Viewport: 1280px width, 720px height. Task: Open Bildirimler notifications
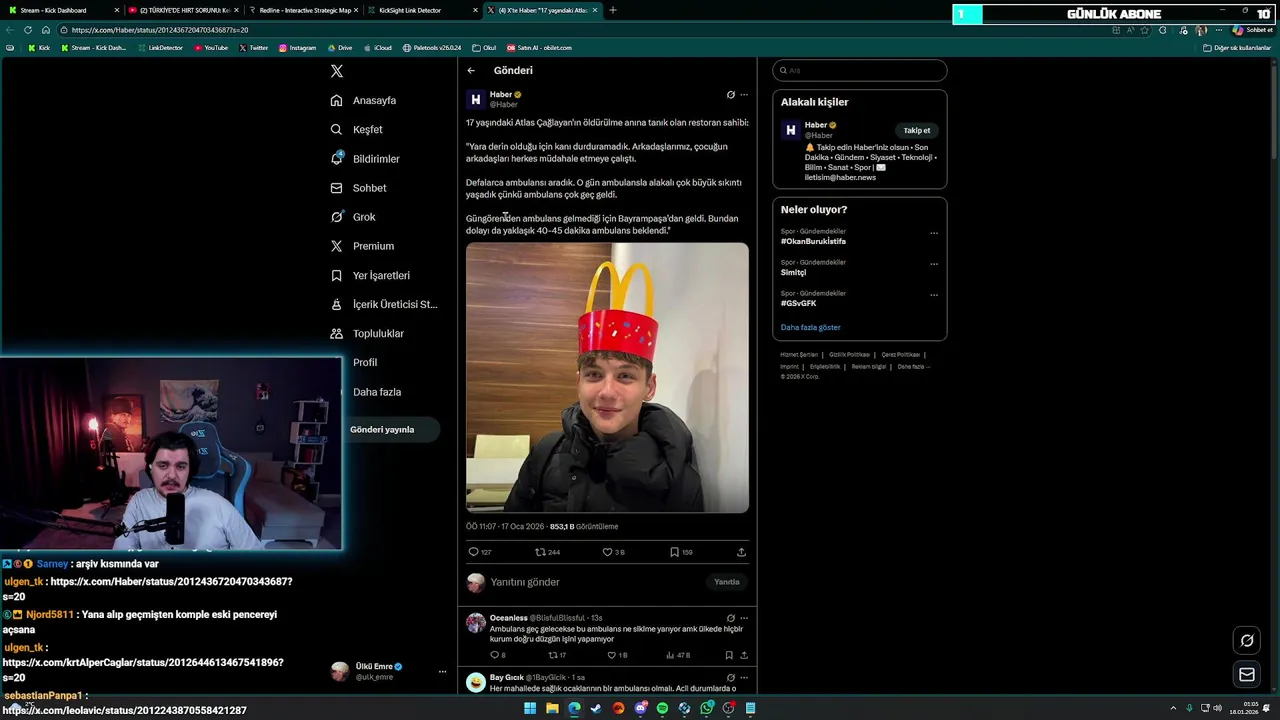(x=365, y=159)
